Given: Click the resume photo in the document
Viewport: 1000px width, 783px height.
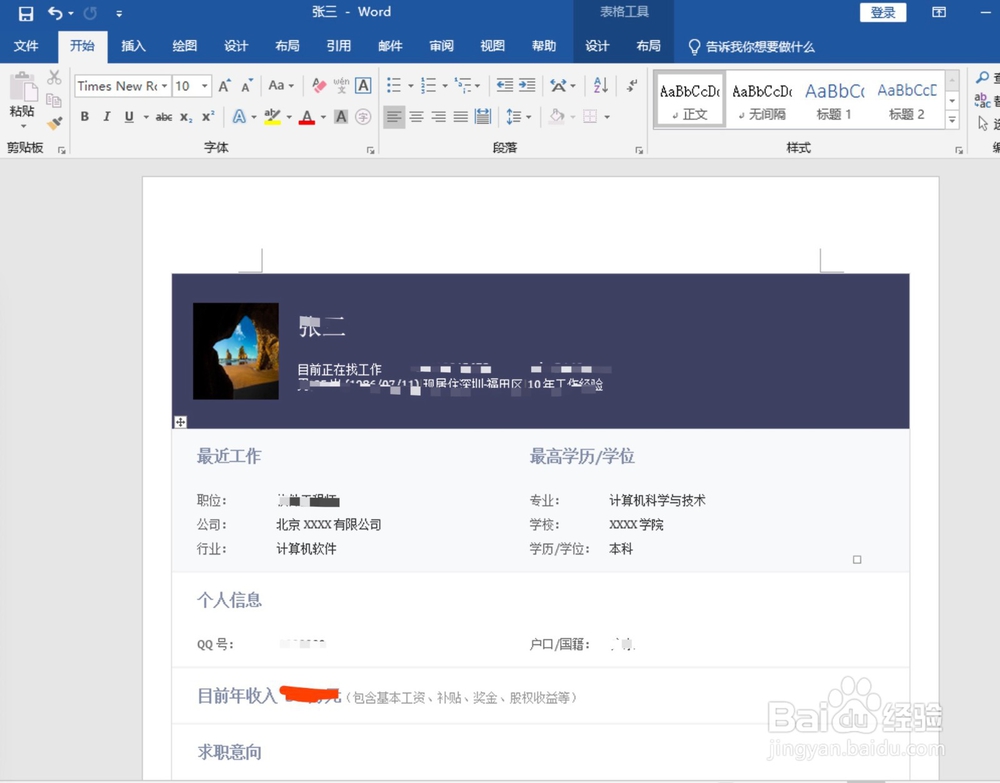Looking at the screenshot, I should (x=235, y=350).
